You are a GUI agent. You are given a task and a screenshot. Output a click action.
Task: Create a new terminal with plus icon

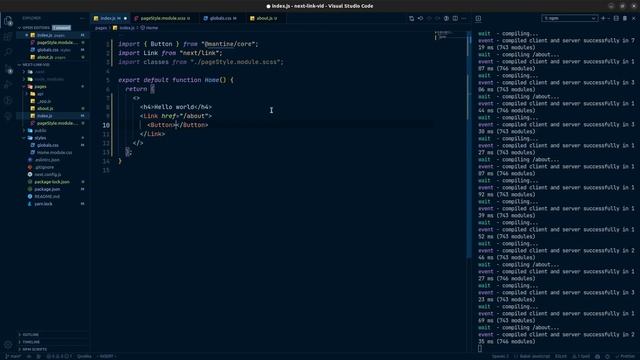[603, 18]
